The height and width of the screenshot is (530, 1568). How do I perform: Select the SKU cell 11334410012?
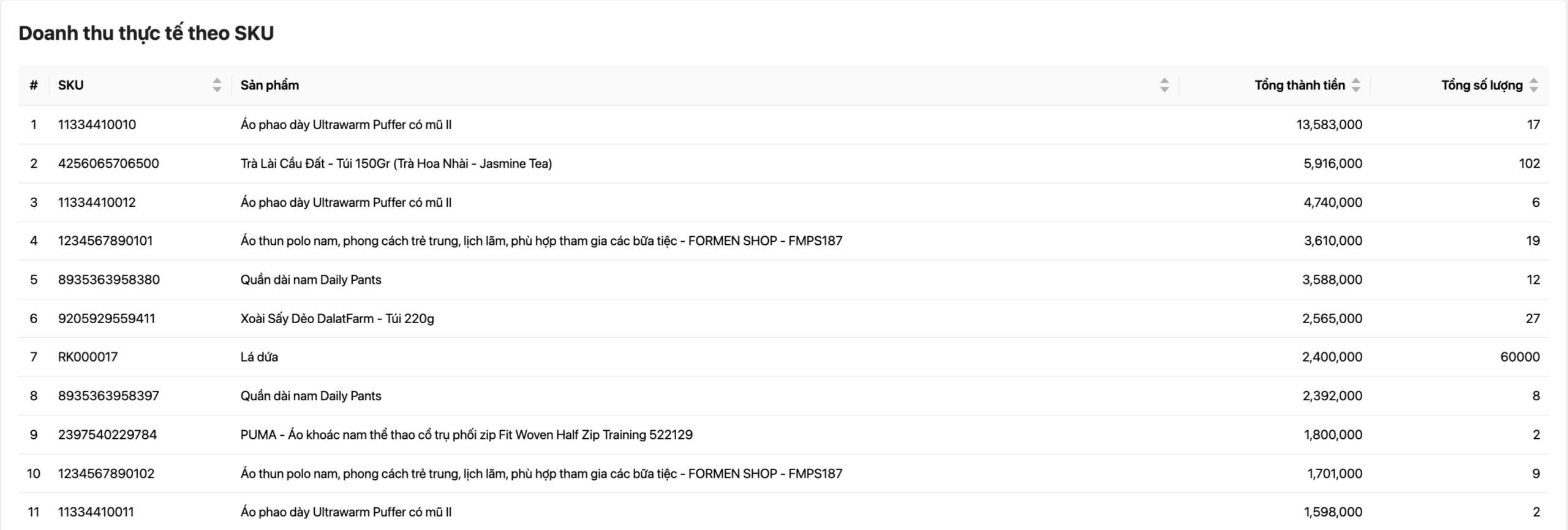(97, 203)
